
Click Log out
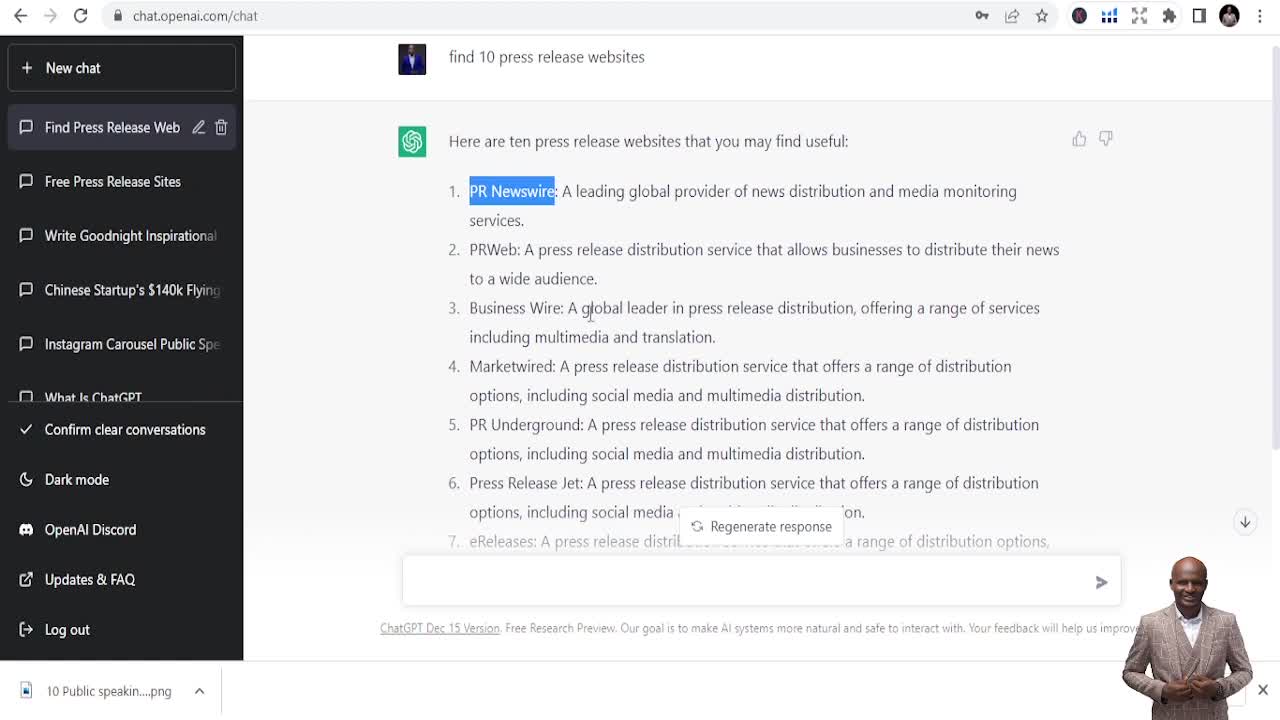click(121, 630)
